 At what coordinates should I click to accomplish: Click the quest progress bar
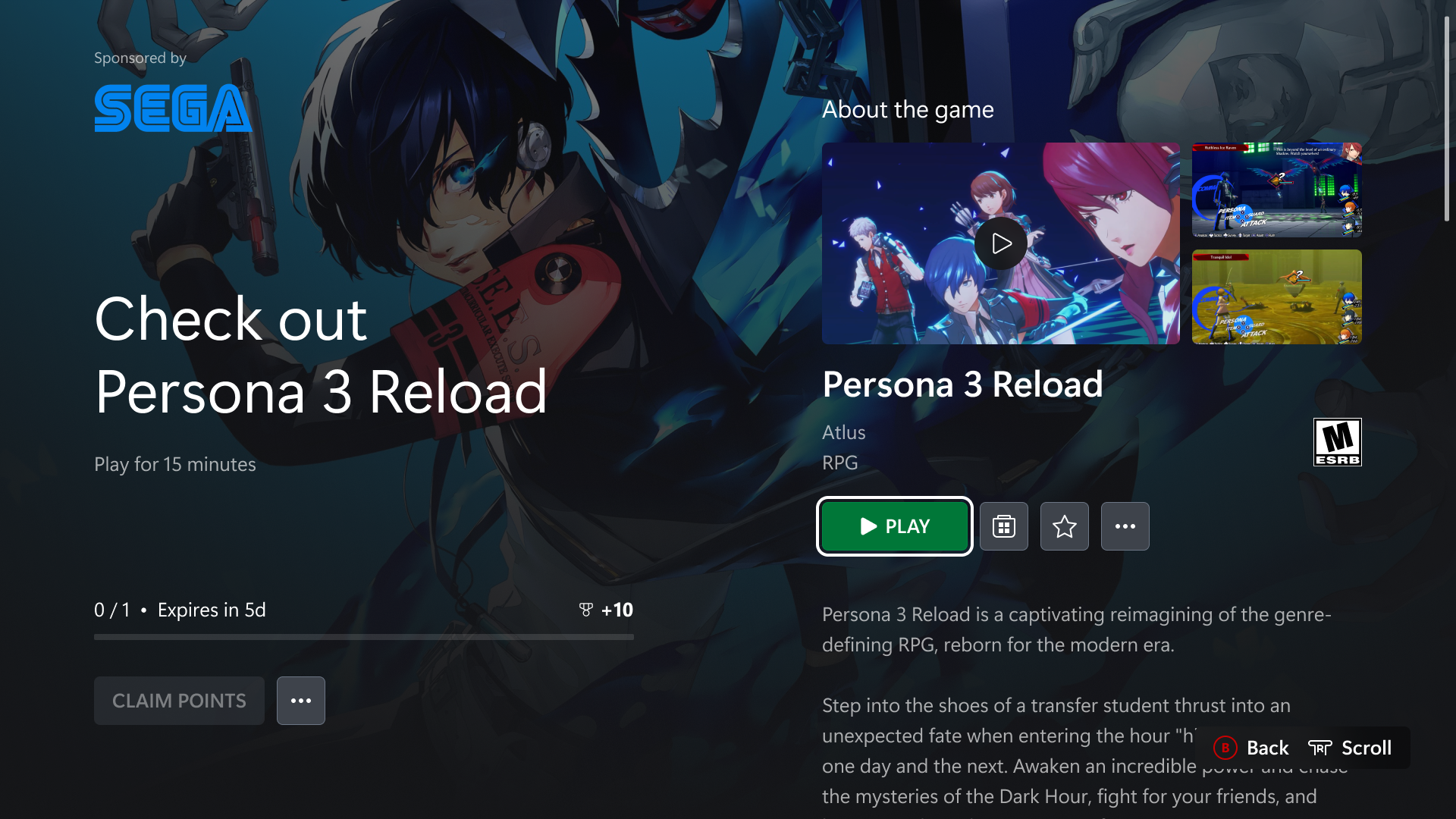point(364,637)
